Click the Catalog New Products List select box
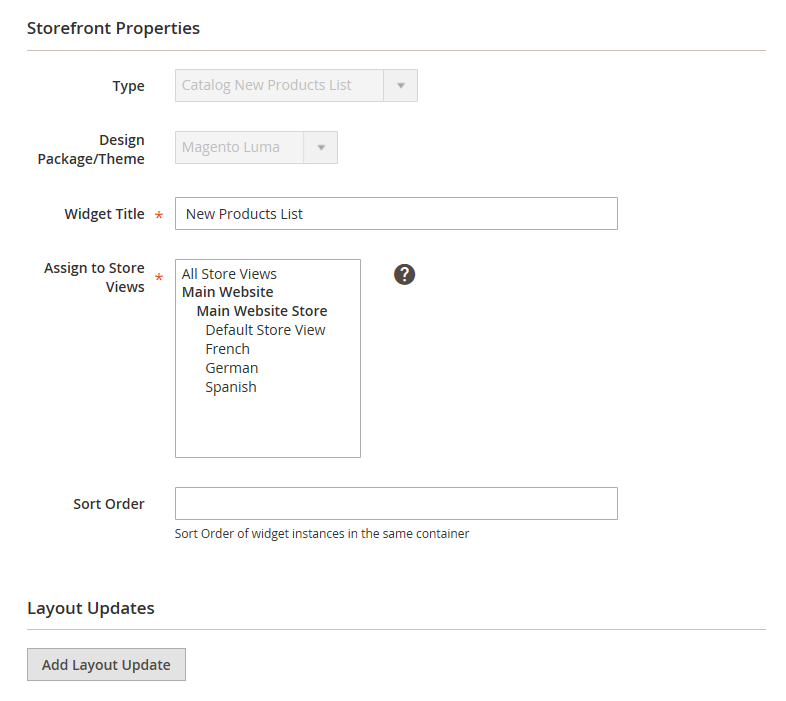The height and width of the screenshot is (701, 786). coord(296,86)
